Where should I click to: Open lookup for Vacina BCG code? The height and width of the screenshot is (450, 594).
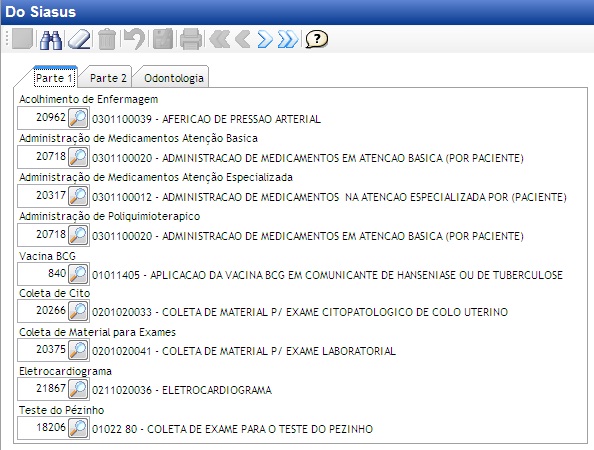pyautogui.click(x=78, y=274)
